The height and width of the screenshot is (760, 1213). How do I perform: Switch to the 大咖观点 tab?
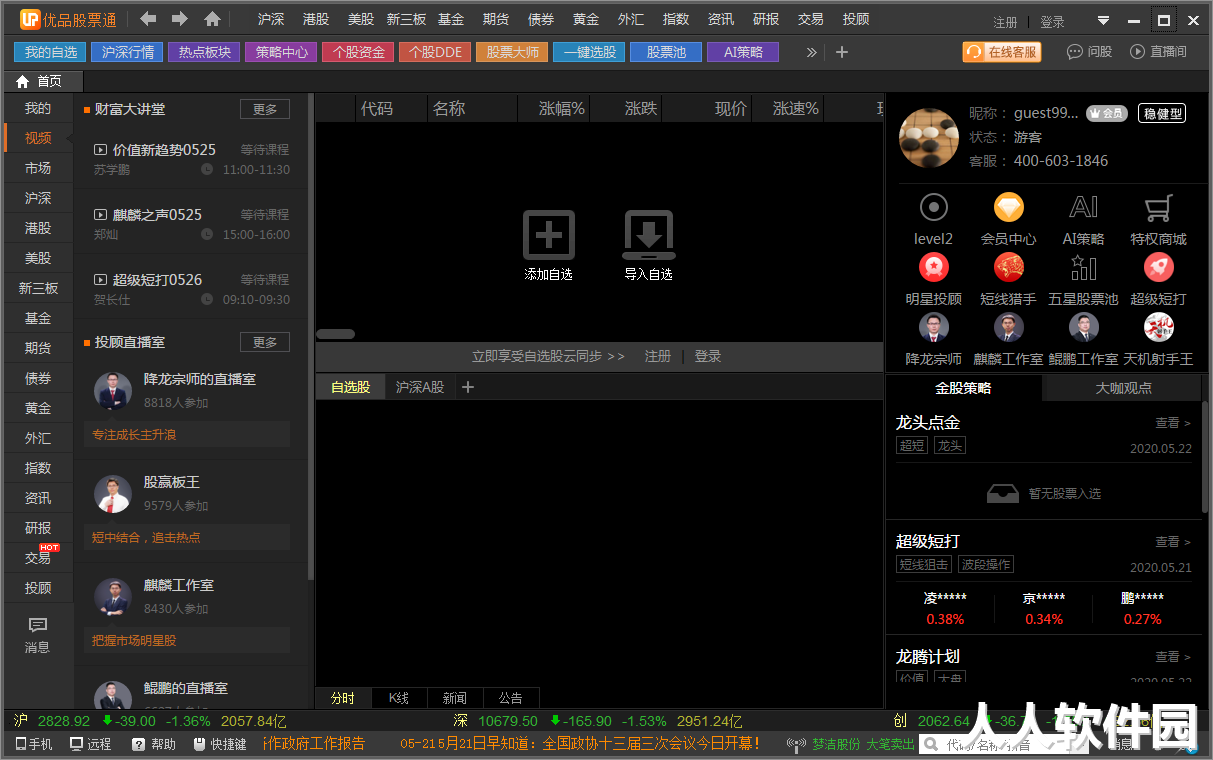coord(1123,388)
